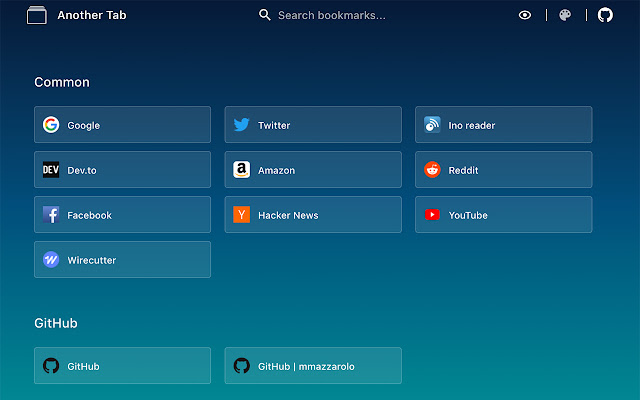
Task: Open the GitHub bookmark label
Action: tap(83, 366)
